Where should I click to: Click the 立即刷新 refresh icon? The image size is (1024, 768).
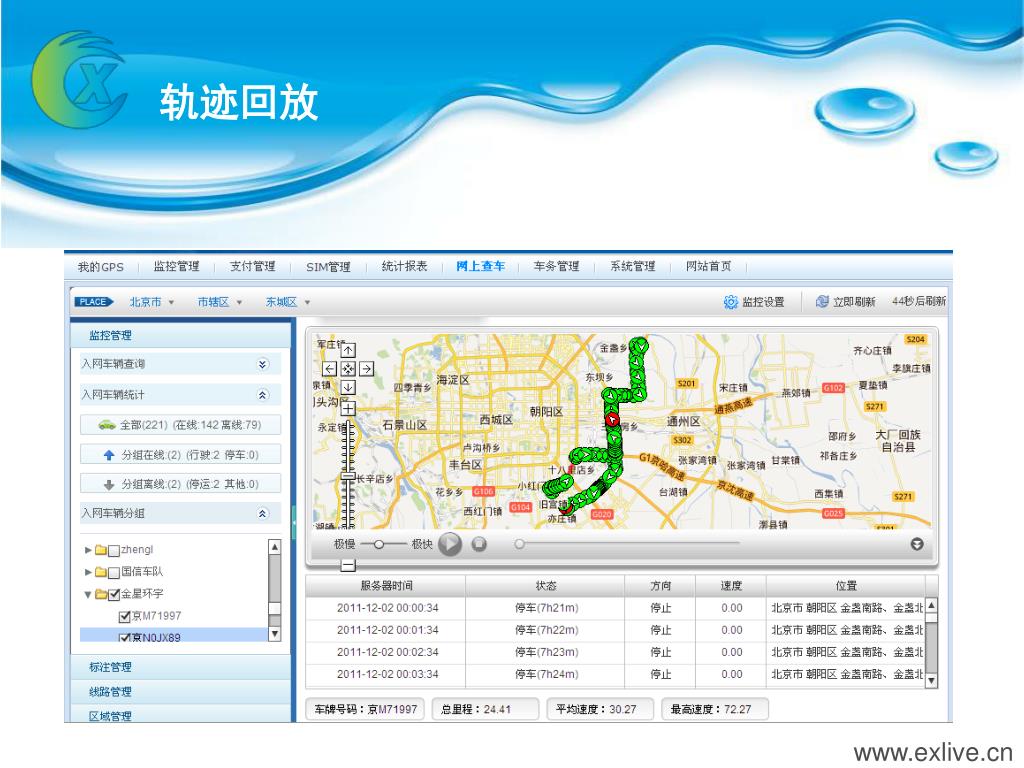[x=822, y=302]
